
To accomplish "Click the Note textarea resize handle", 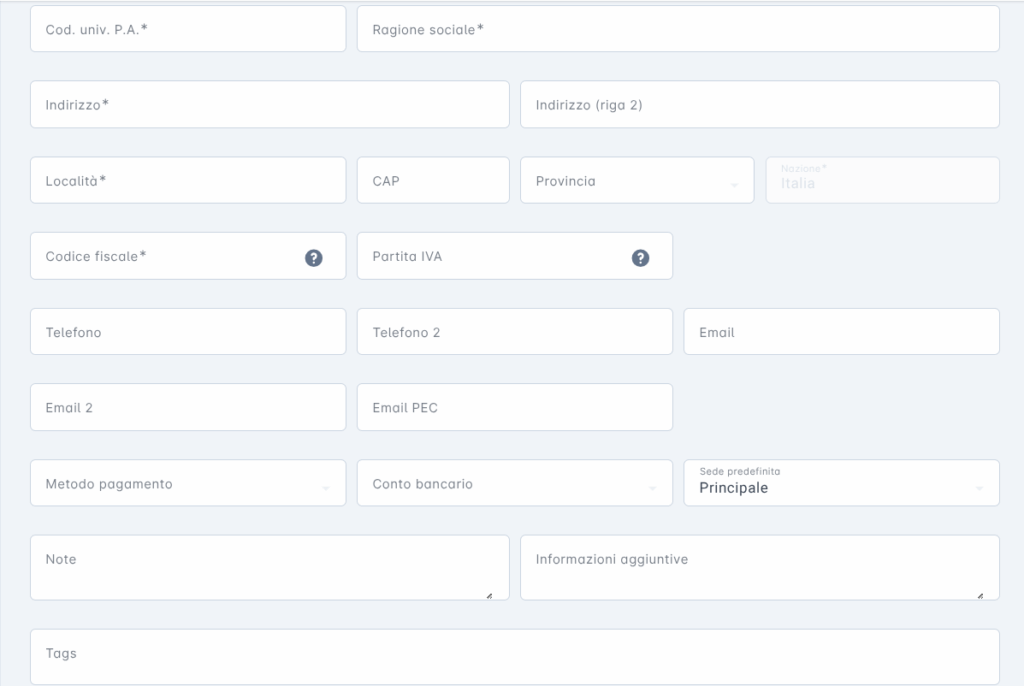I will click(x=489, y=595).
